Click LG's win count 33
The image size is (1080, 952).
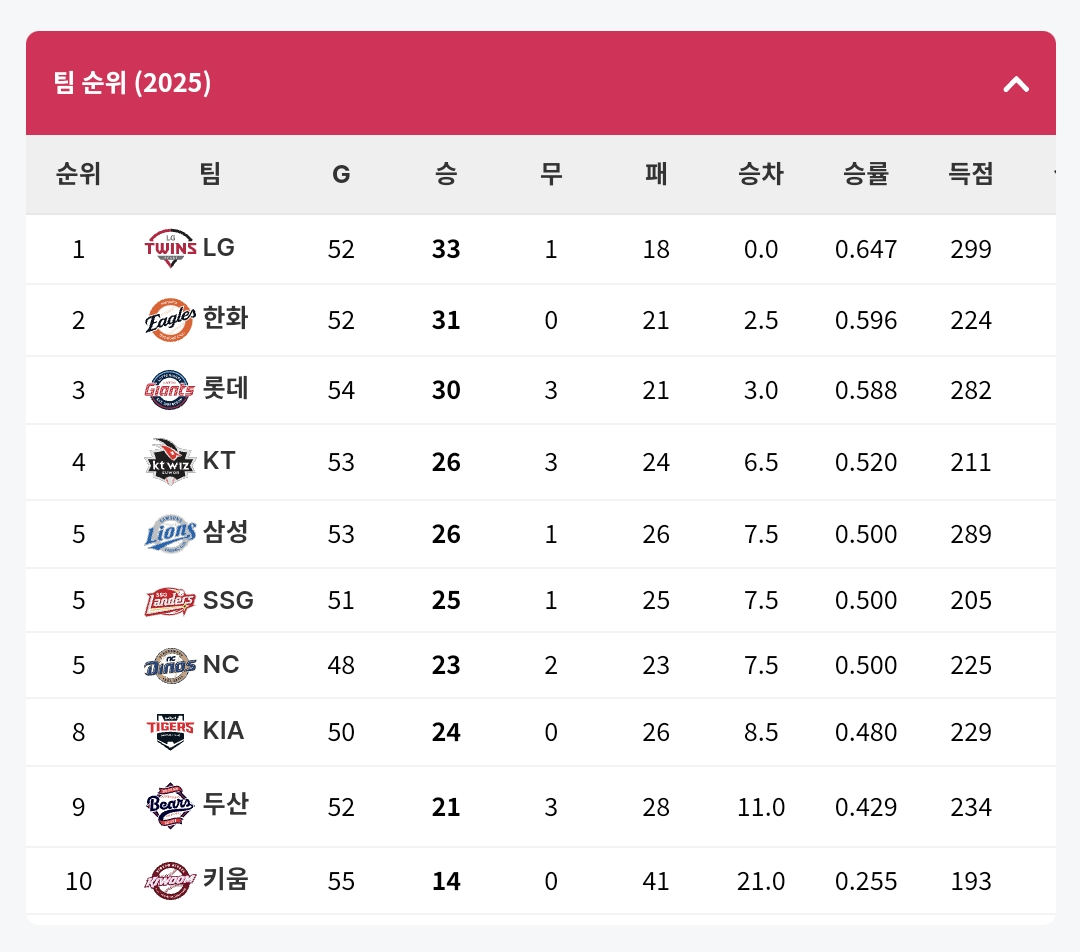tap(446, 249)
